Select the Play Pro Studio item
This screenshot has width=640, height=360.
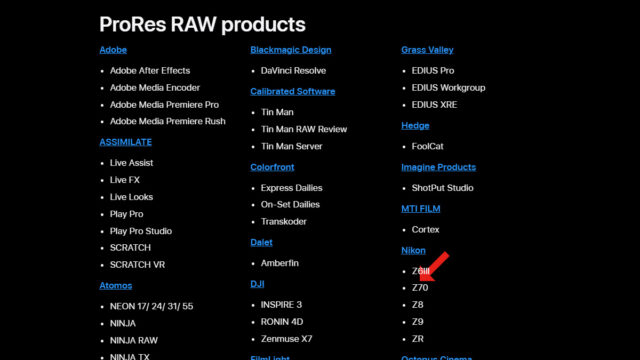[x=141, y=231]
